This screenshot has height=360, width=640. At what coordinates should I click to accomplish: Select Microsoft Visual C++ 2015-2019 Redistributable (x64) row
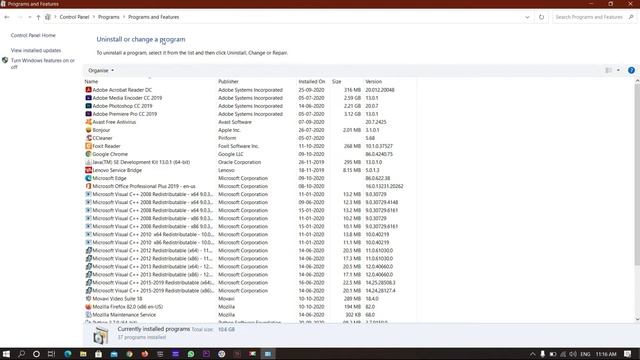(x=250, y=283)
